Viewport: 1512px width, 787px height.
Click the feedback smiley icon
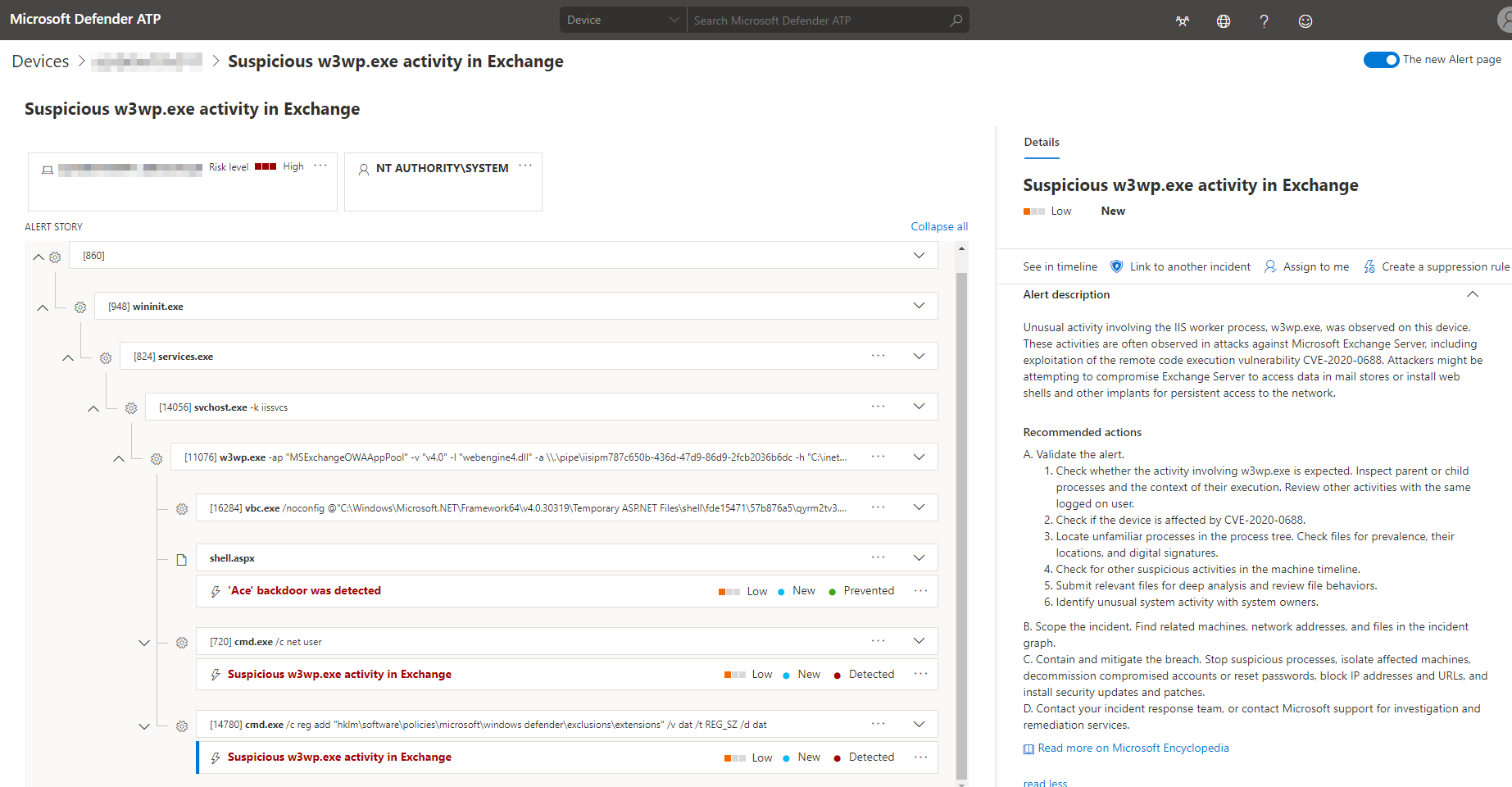[1305, 20]
